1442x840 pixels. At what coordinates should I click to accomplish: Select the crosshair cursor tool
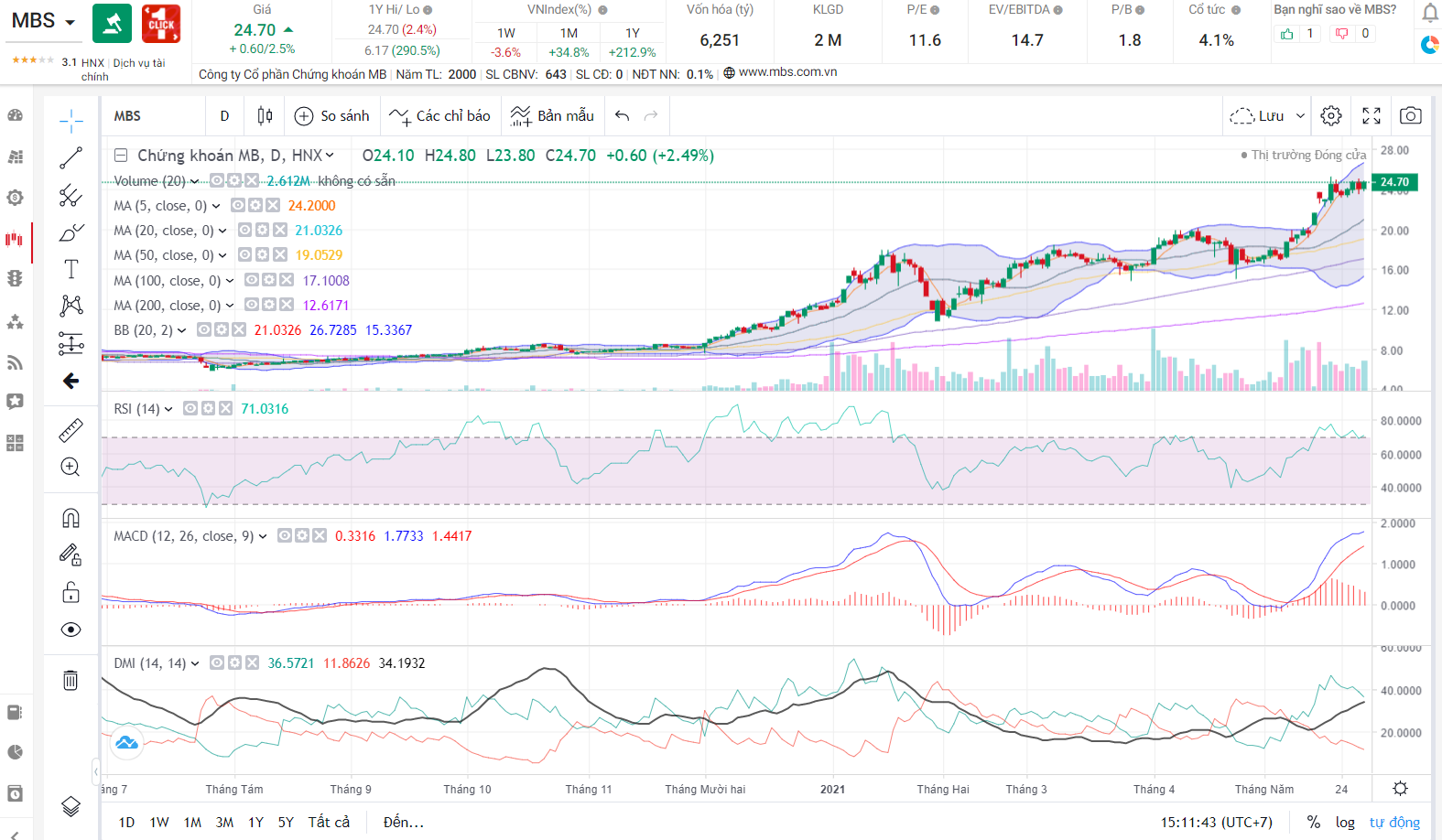click(x=70, y=120)
